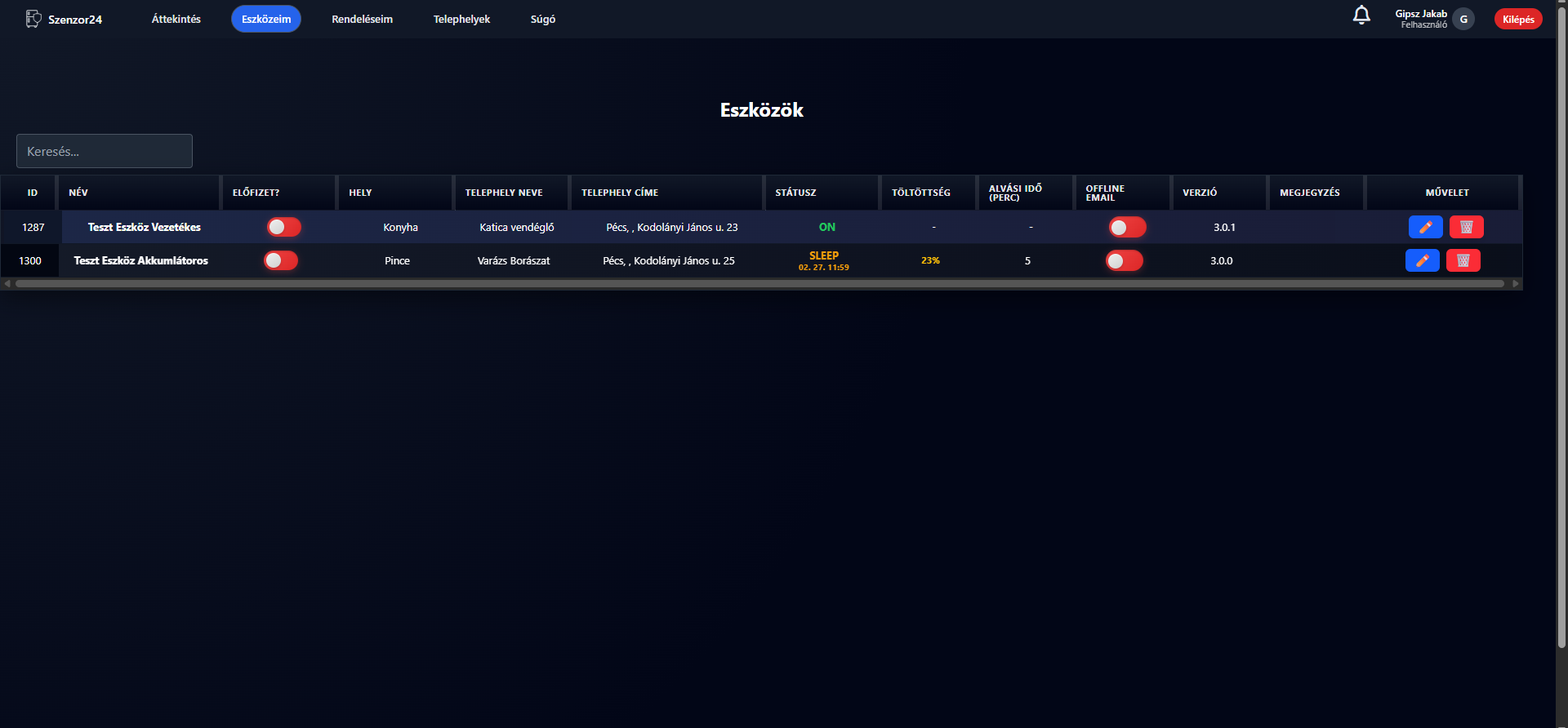Toggle subscription for Teszt Eszköz Akkumlátoros
This screenshot has width=1568, height=728.
(x=281, y=260)
